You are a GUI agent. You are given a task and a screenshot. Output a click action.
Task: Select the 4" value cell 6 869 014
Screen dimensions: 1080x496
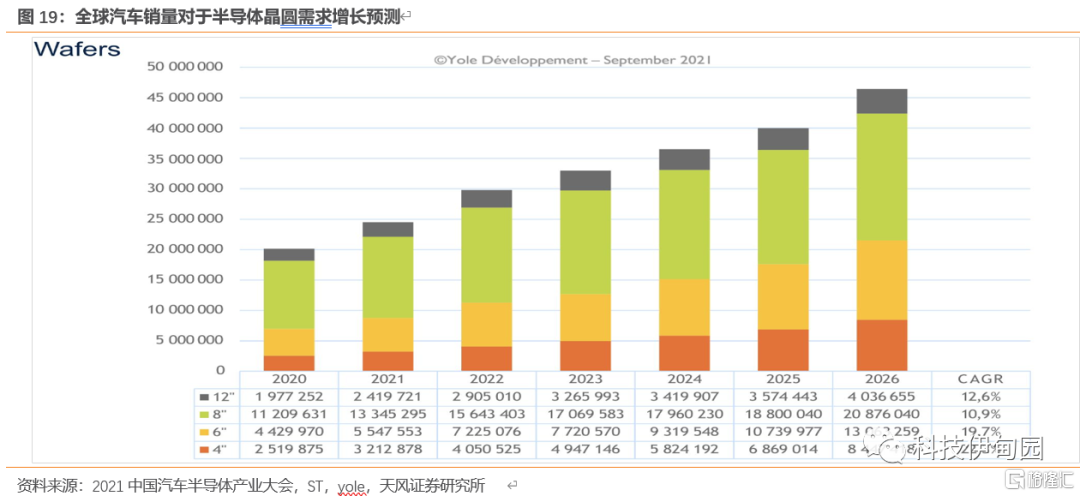(x=783, y=450)
